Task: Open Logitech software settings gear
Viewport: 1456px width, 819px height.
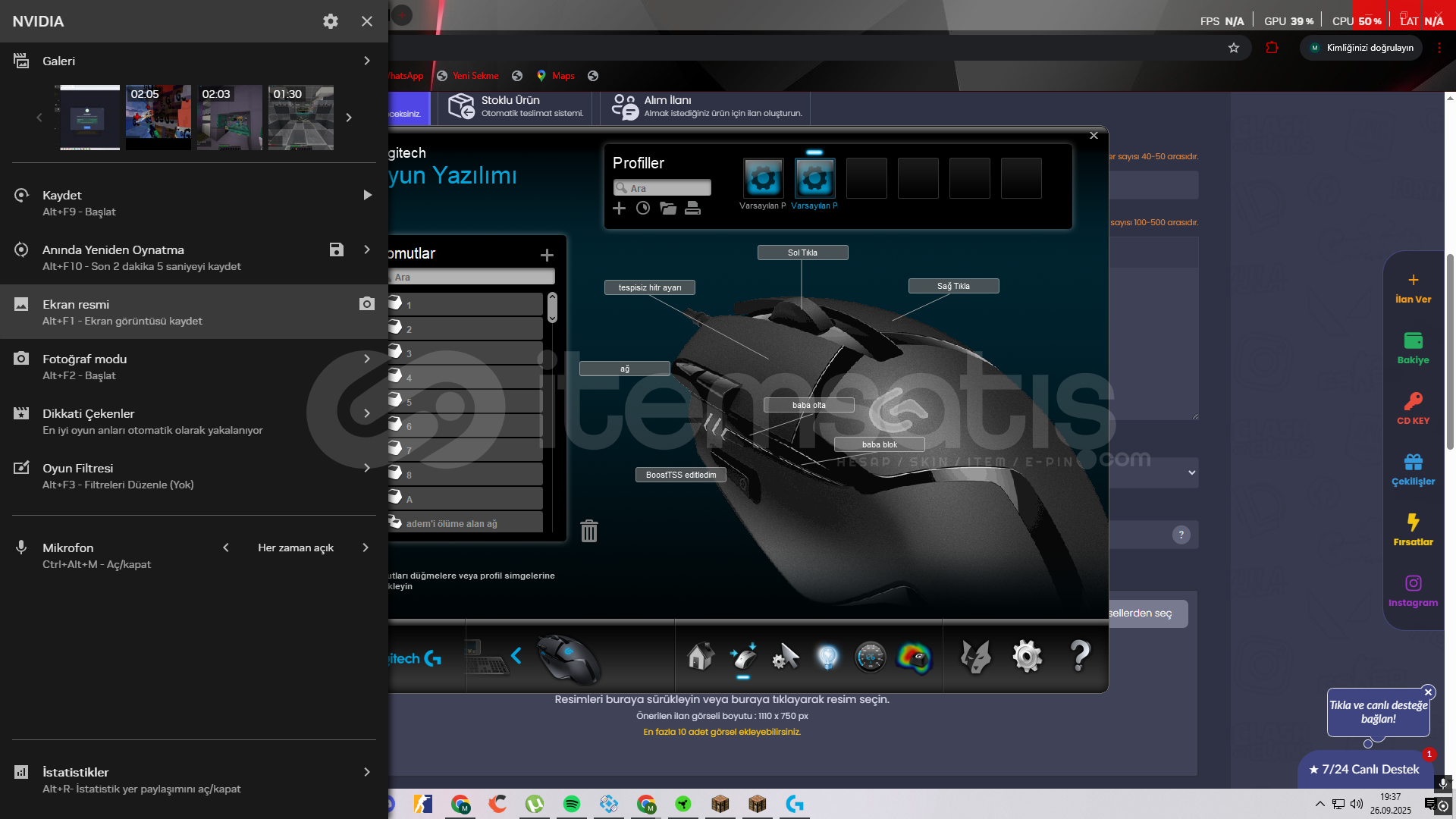Action: pyautogui.click(x=1027, y=656)
